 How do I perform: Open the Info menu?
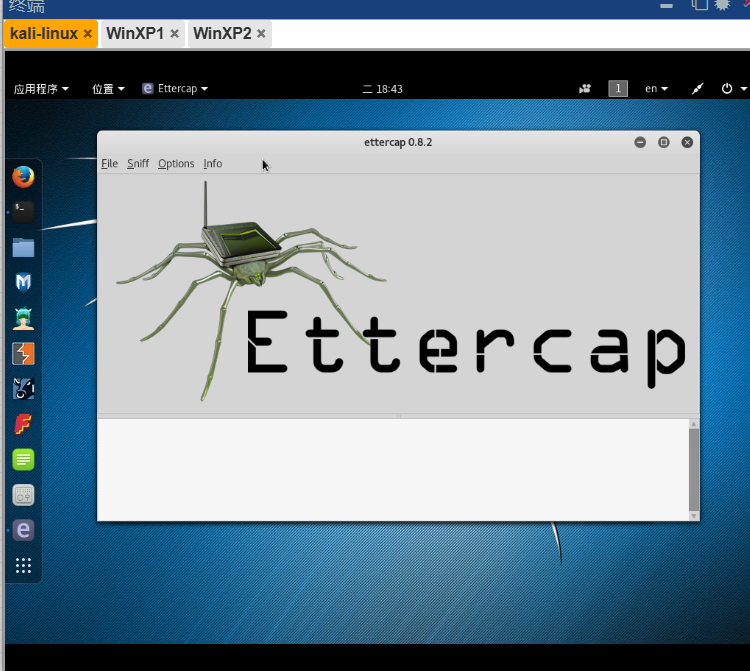click(x=212, y=164)
